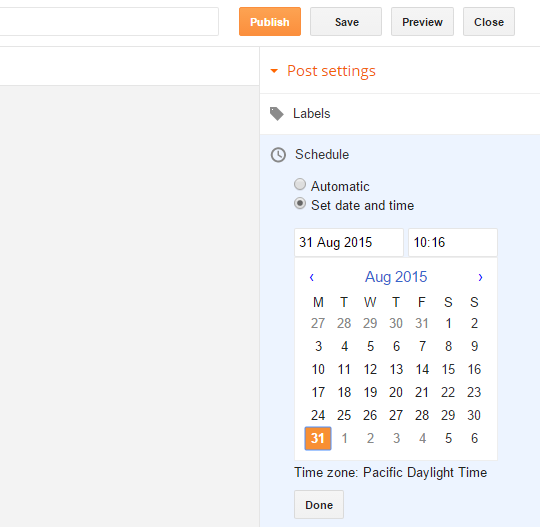The image size is (540, 527).
Task: Select the Automatic schedule option
Action: click(x=300, y=184)
